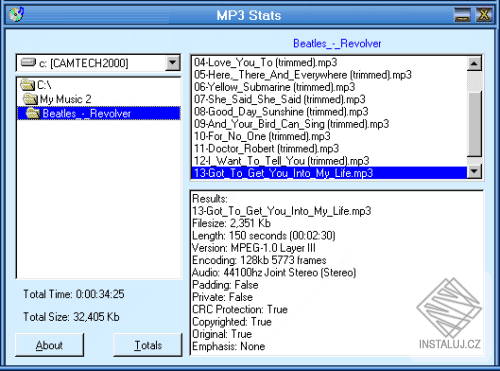This screenshot has height=371, width=500.
Task: Click the Filesize: 2,351 Kb line
Action: [232, 223]
